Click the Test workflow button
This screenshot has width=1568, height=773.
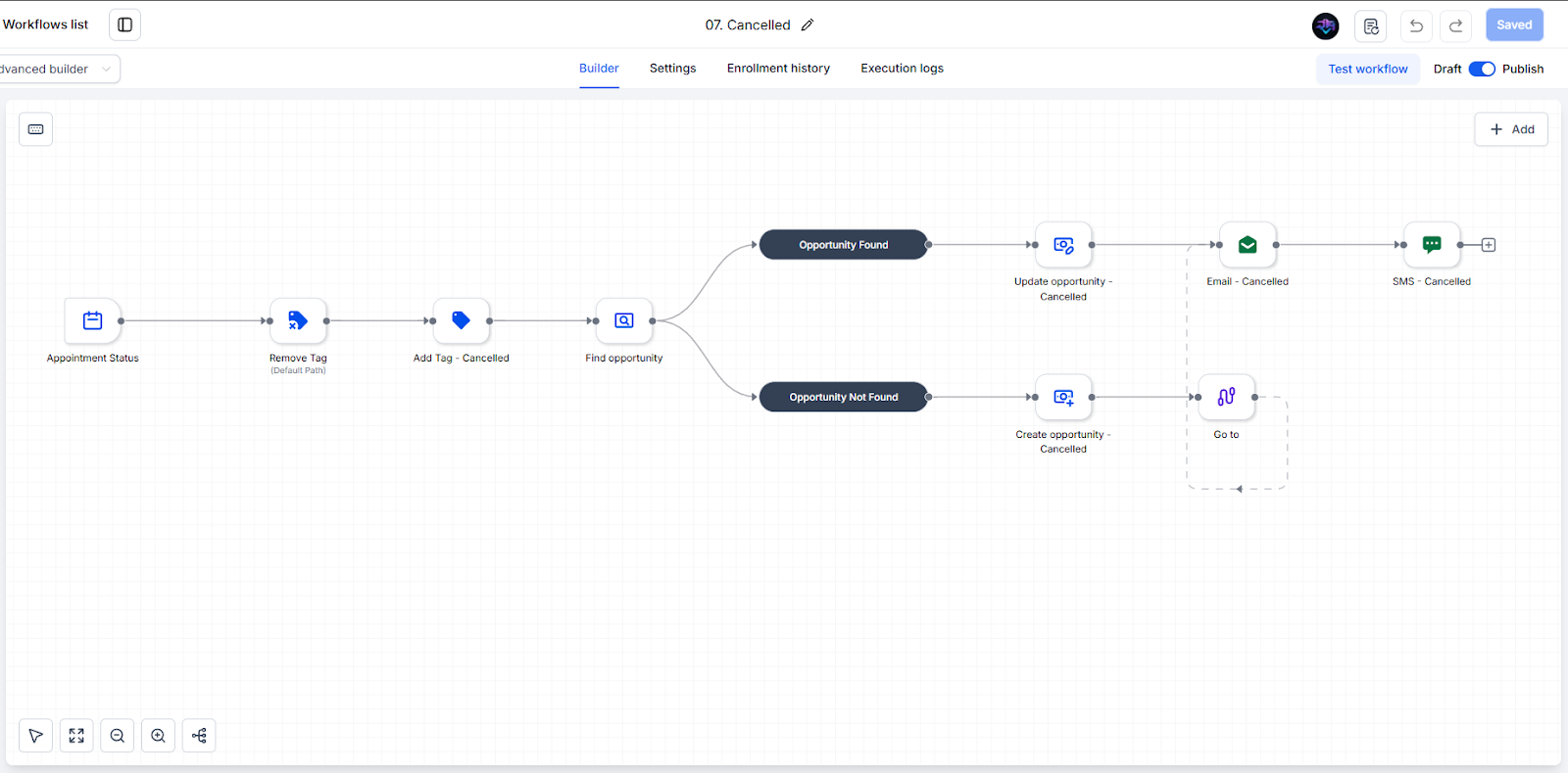pos(1368,69)
